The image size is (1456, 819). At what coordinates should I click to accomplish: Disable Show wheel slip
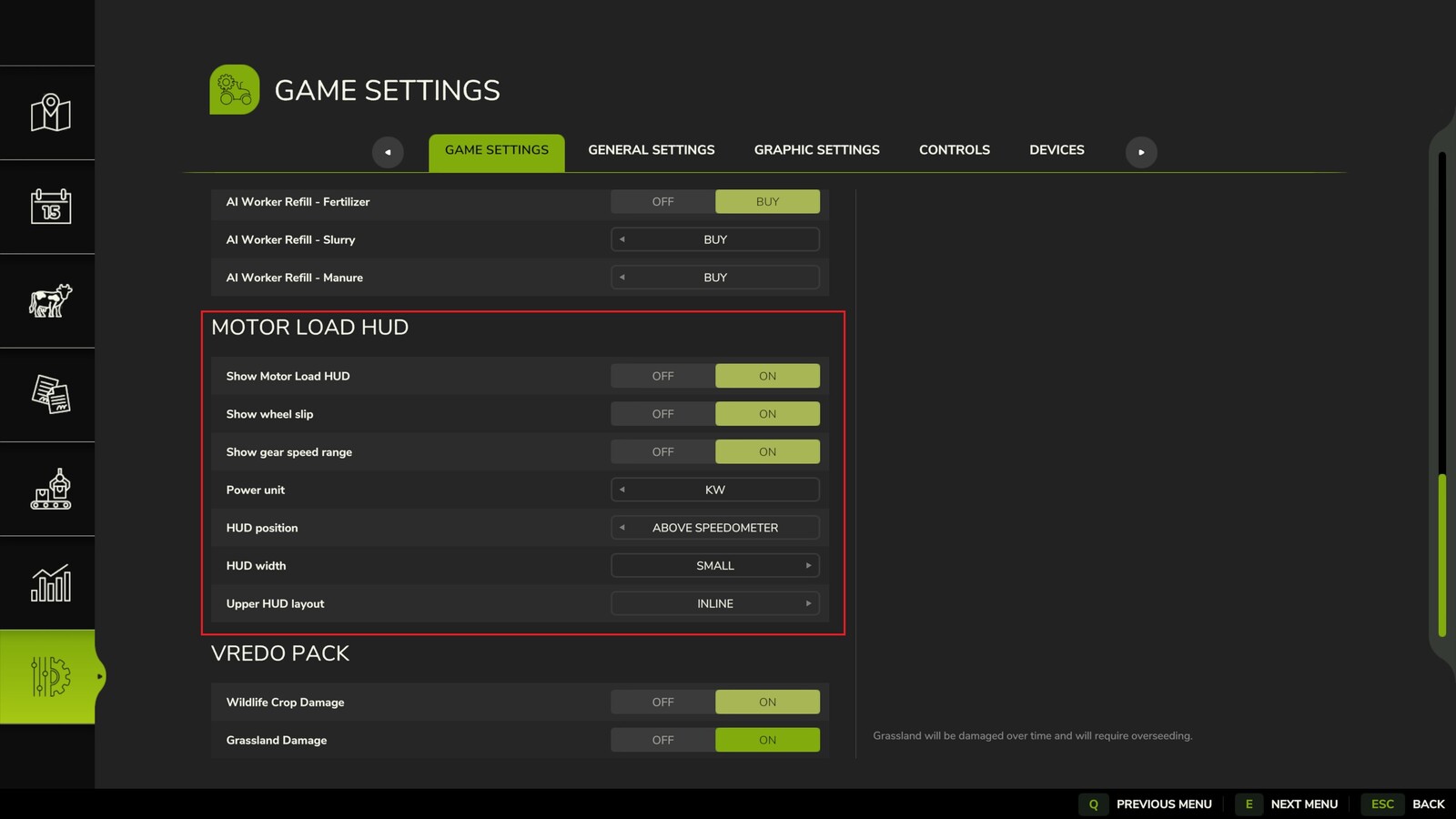coord(662,414)
